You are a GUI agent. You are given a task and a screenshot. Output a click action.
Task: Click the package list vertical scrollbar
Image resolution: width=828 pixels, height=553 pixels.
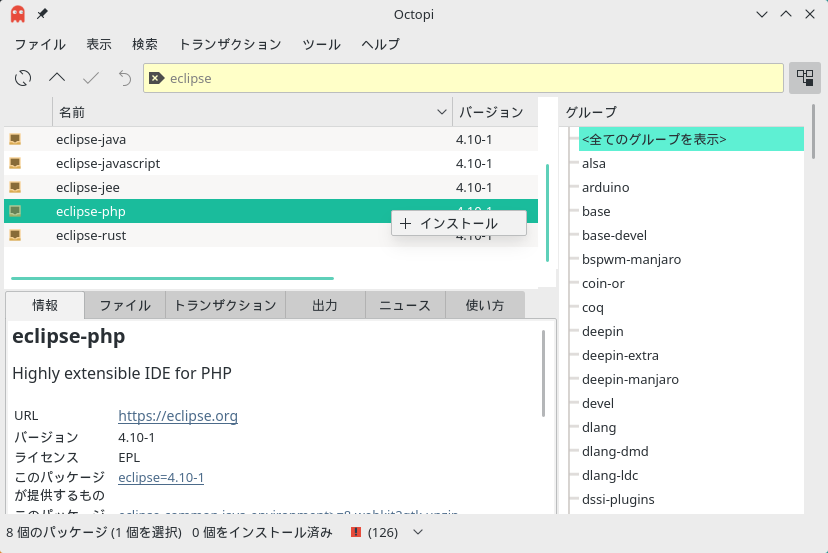coord(548,213)
